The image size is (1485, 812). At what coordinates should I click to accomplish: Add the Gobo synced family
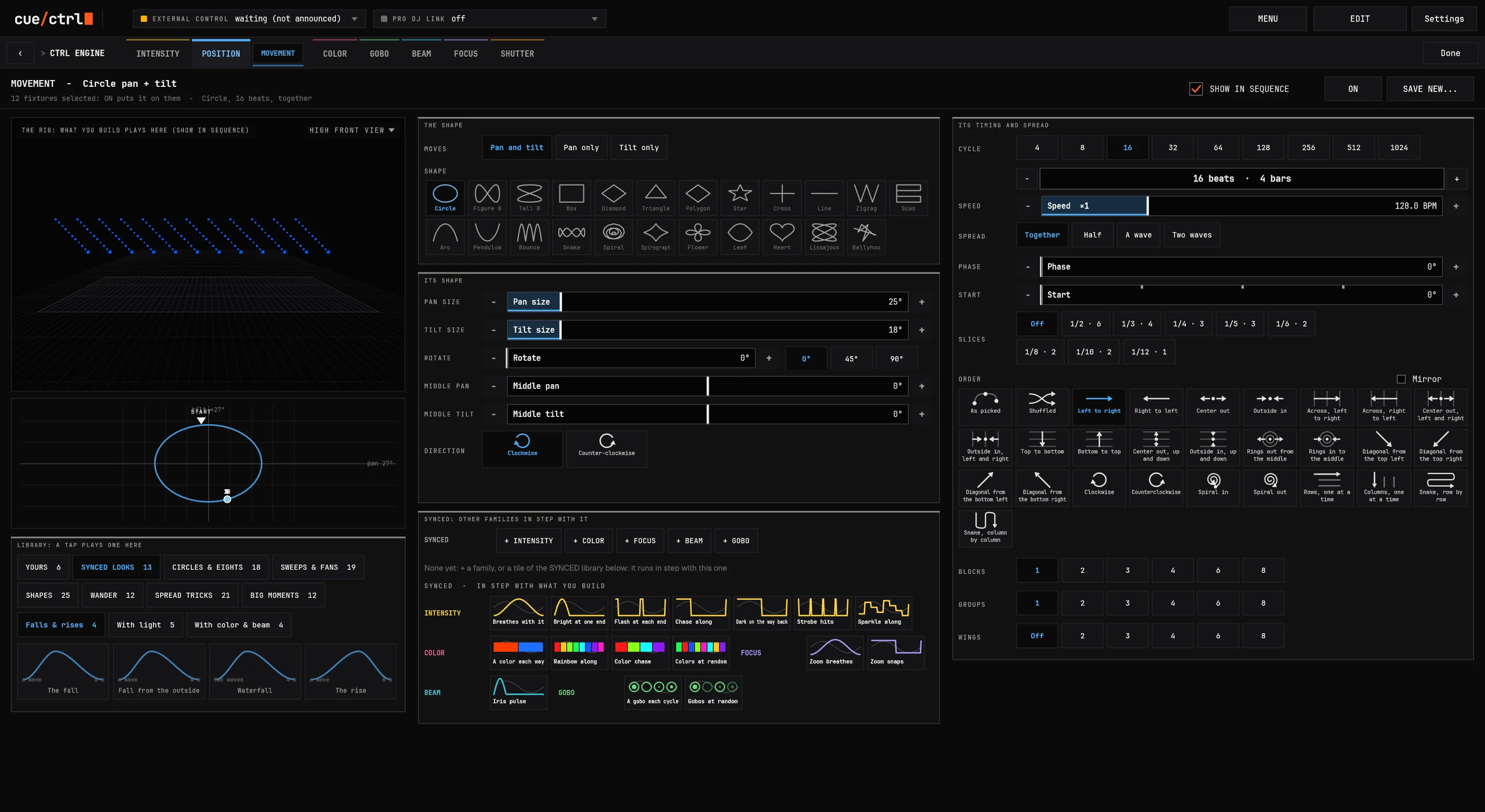point(736,541)
